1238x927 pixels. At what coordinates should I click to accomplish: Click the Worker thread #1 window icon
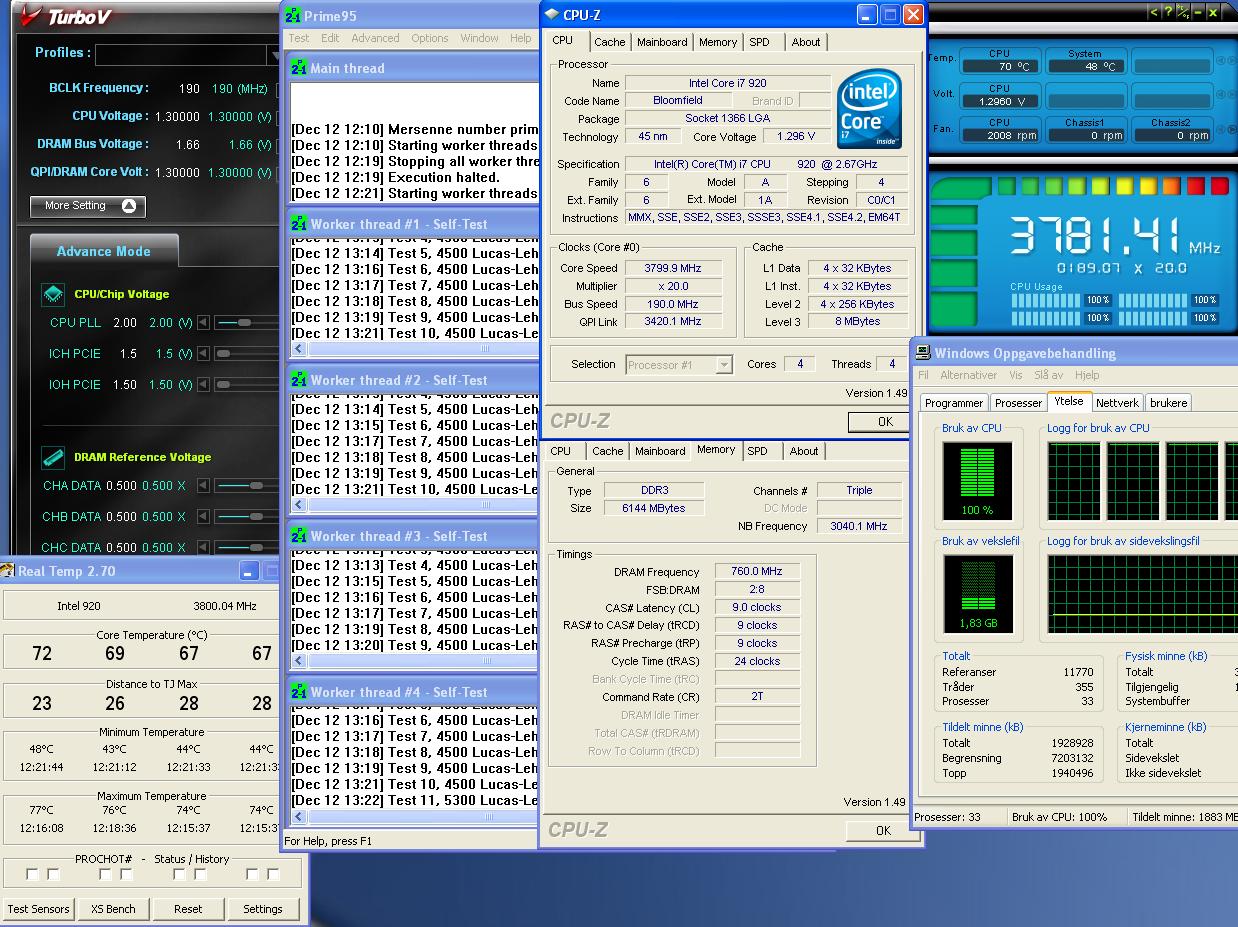click(x=299, y=224)
